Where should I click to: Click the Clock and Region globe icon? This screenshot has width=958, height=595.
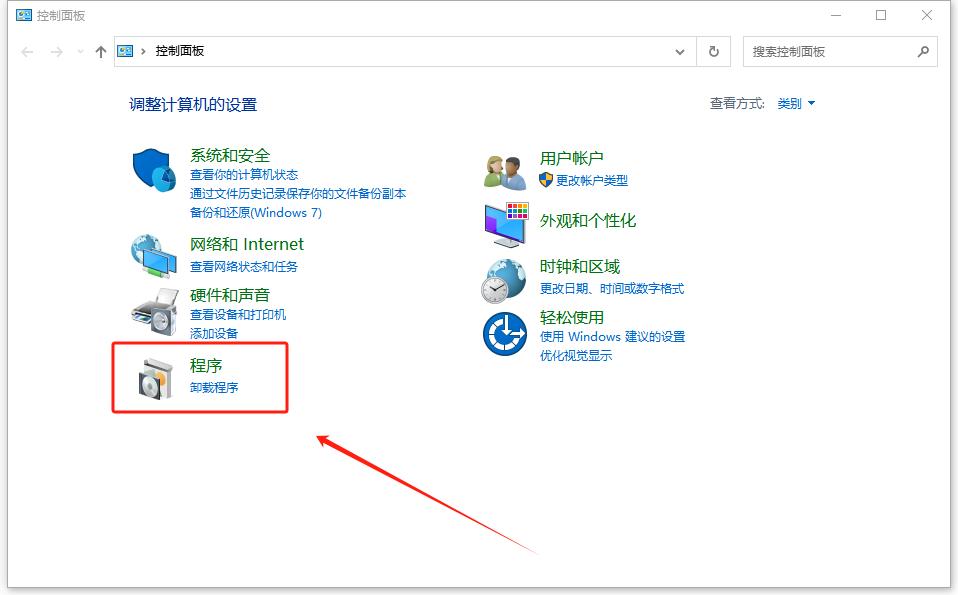505,280
